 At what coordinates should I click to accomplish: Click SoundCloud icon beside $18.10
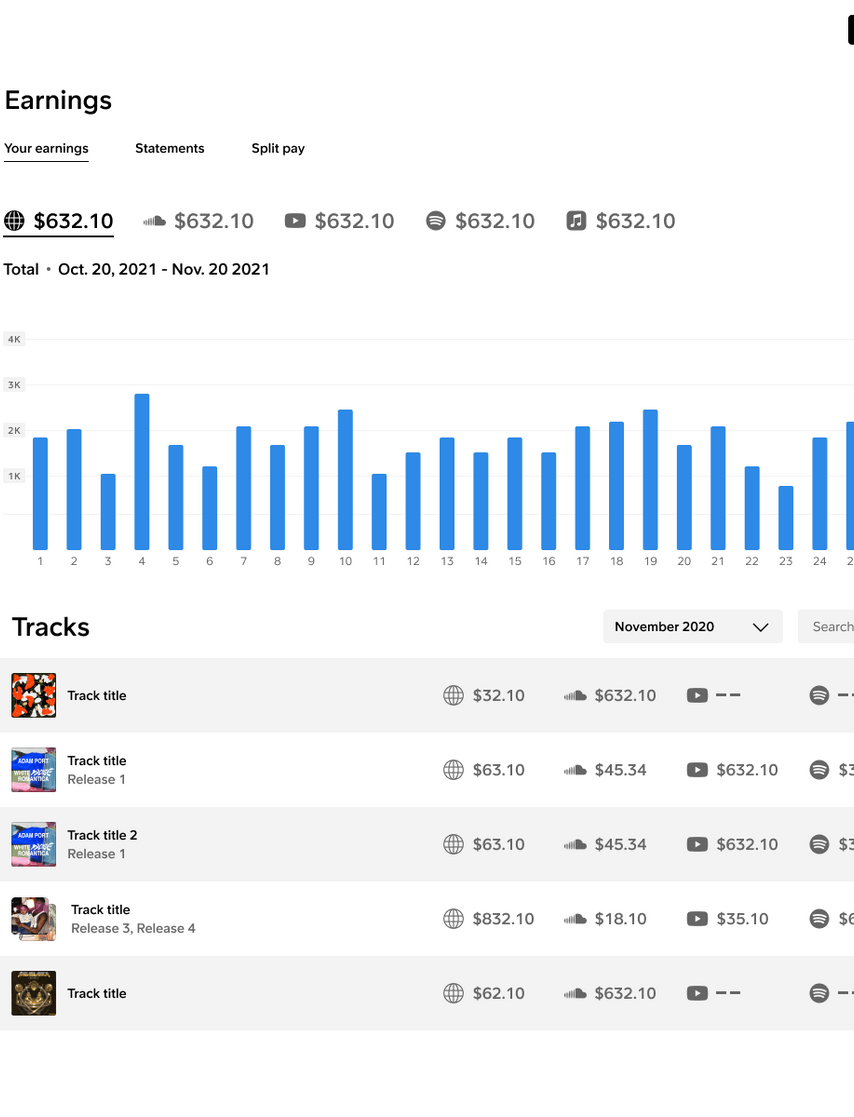[575, 920]
